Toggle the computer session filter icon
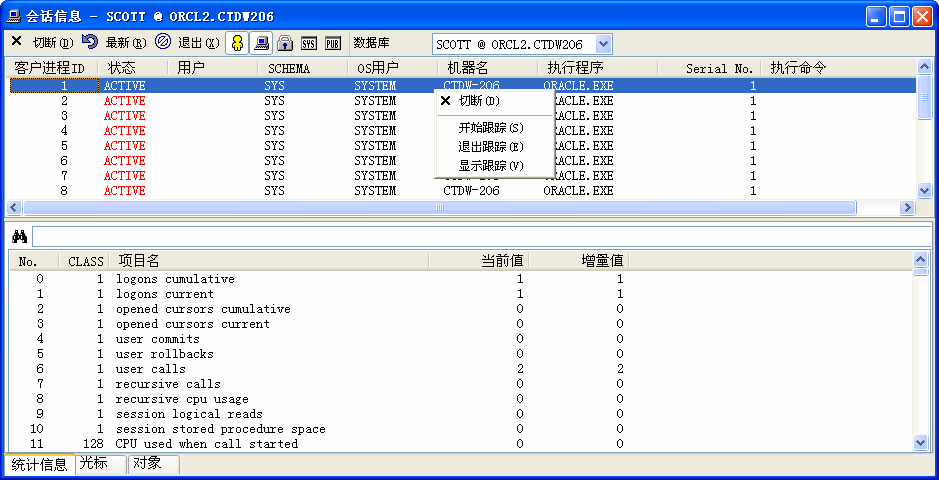Image resolution: width=939 pixels, height=480 pixels. pyautogui.click(x=261, y=43)
